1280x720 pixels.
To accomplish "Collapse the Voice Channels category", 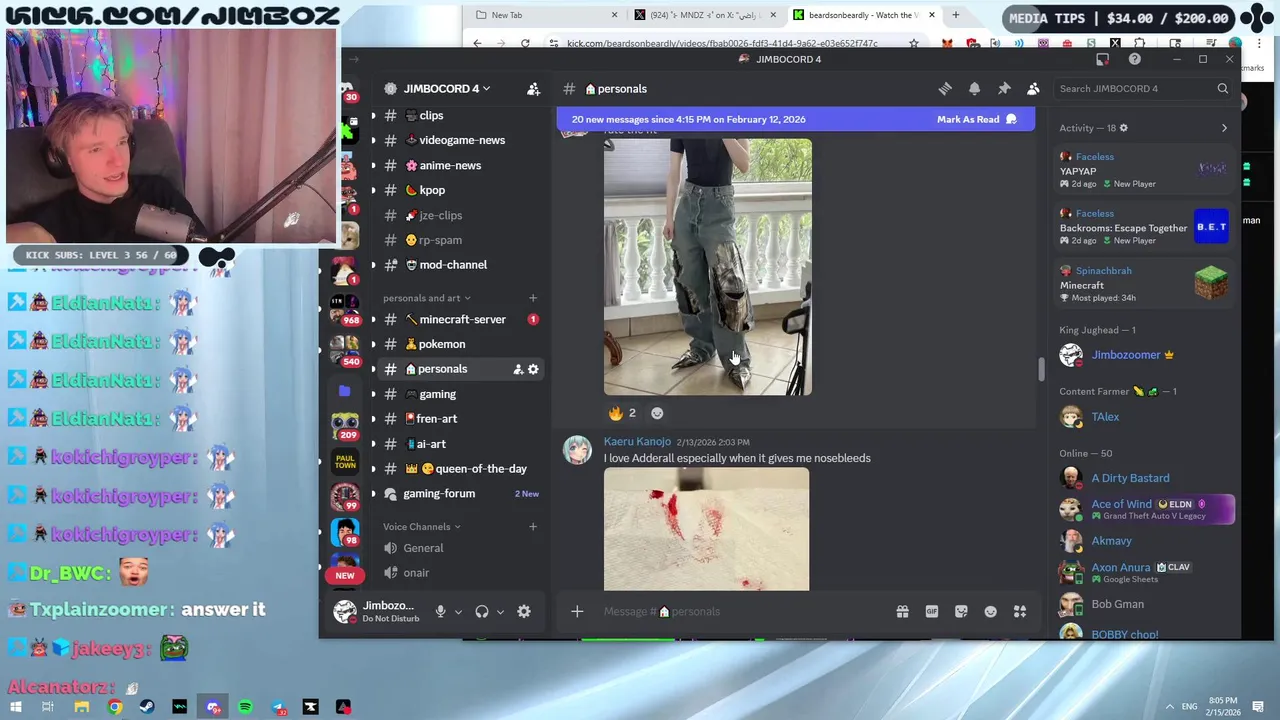I will pos(422,527).
